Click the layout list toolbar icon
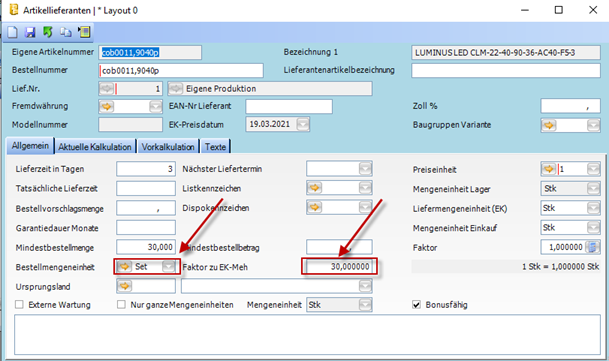The image size is (609, 361). pyautogui.click(x=84, y=32)
